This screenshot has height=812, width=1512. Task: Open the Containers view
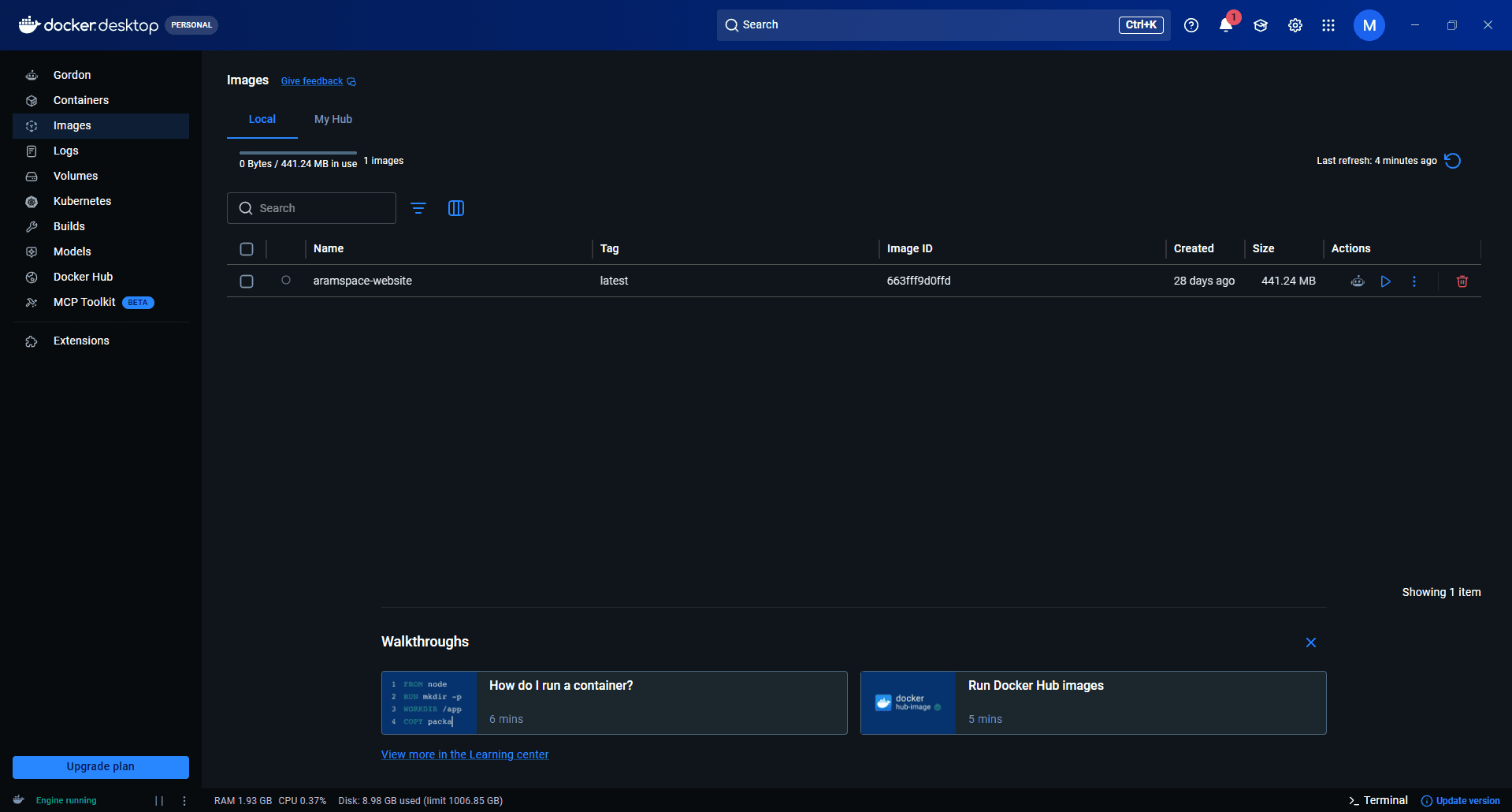[101, 100]
